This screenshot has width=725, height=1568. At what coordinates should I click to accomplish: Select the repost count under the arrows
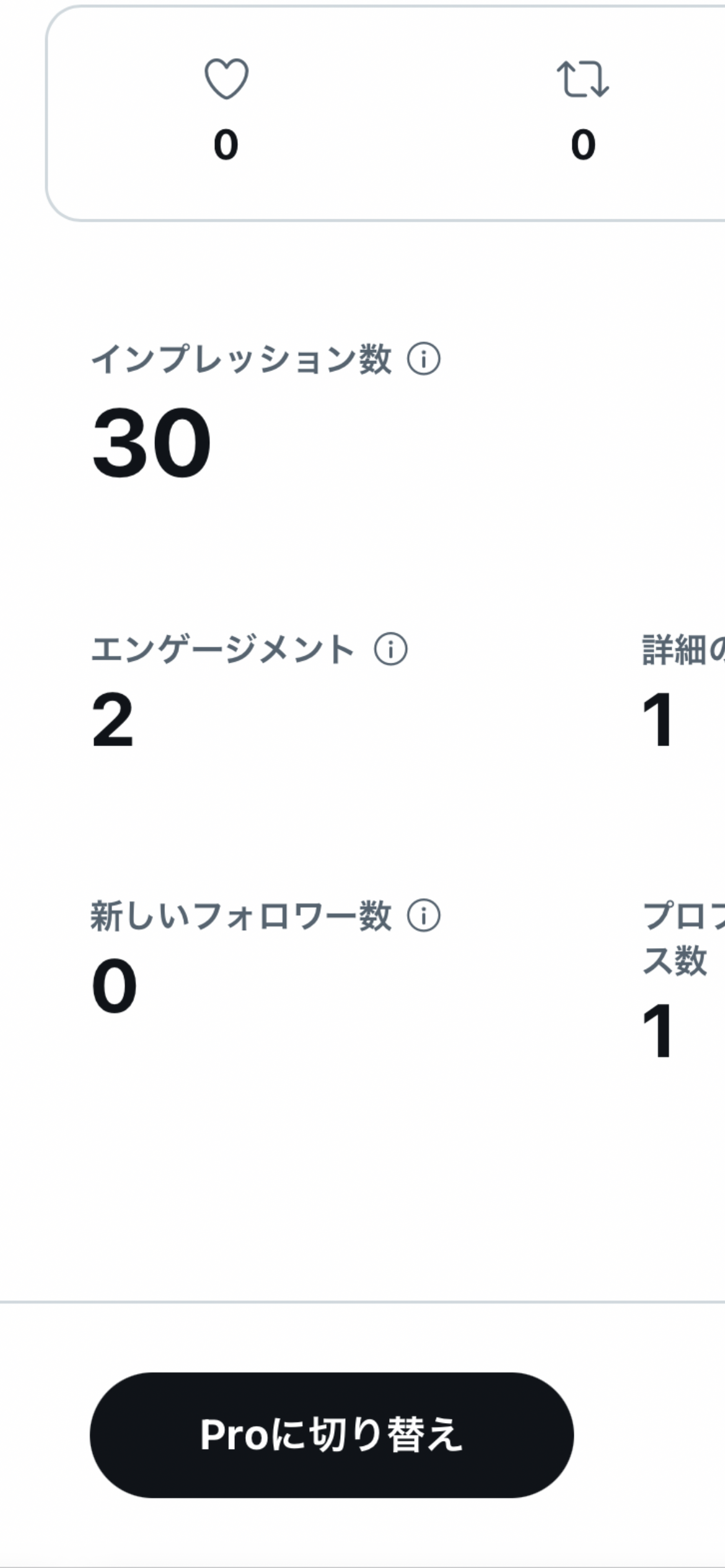[x=583, y=145]
